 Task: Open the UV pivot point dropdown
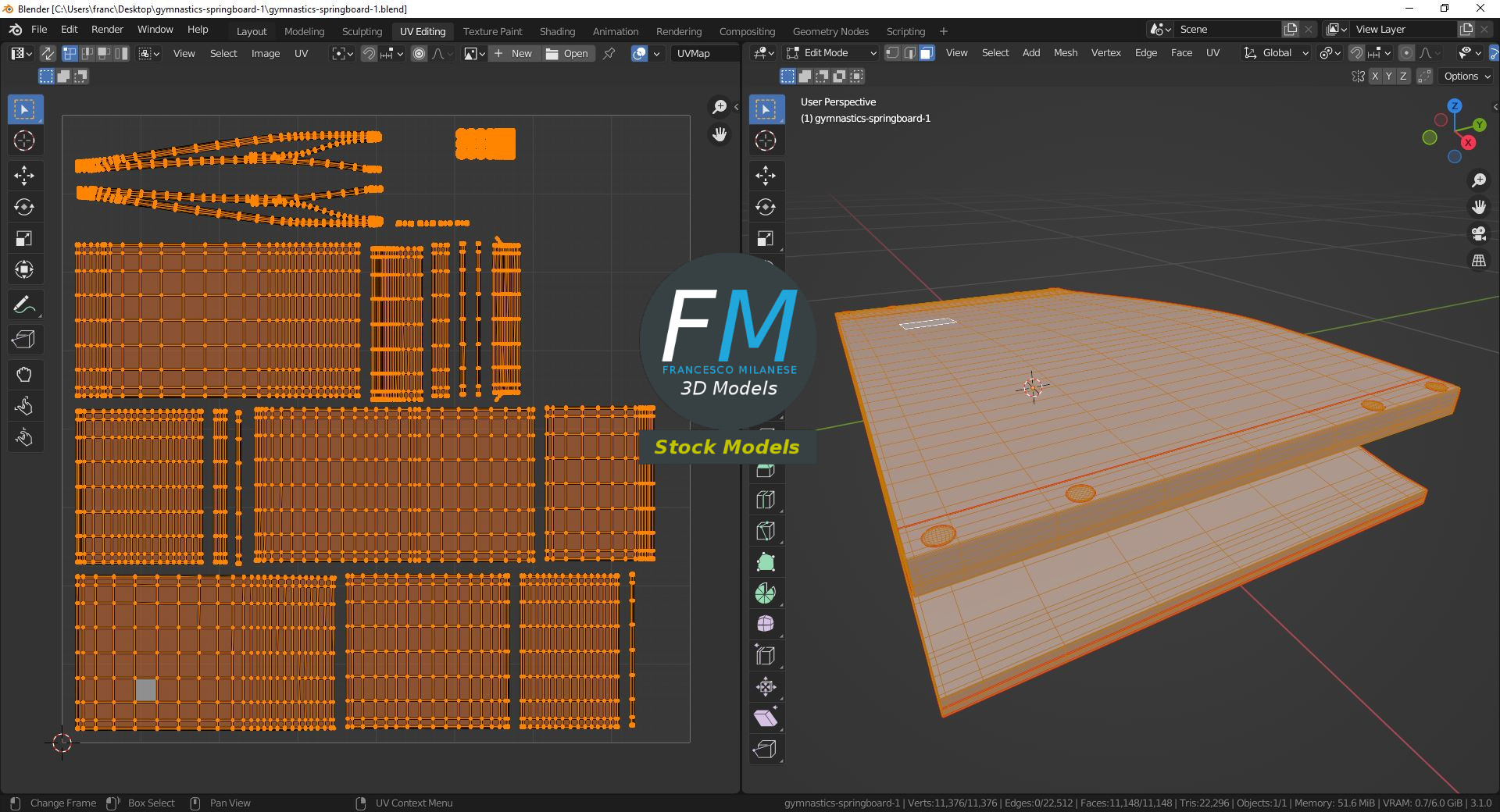coord(342,53)
